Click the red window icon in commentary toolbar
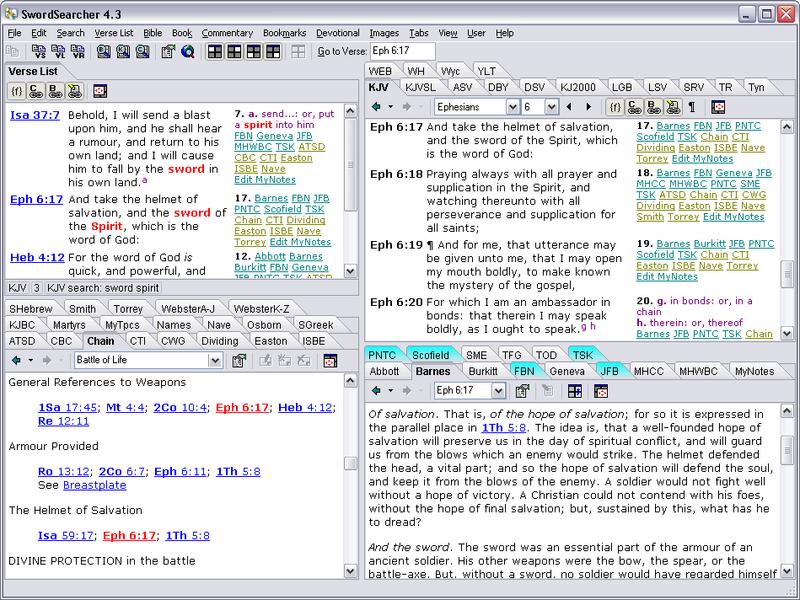Viewport: 800px width, 600px height. pyautogui.click(x=601, y=391)
